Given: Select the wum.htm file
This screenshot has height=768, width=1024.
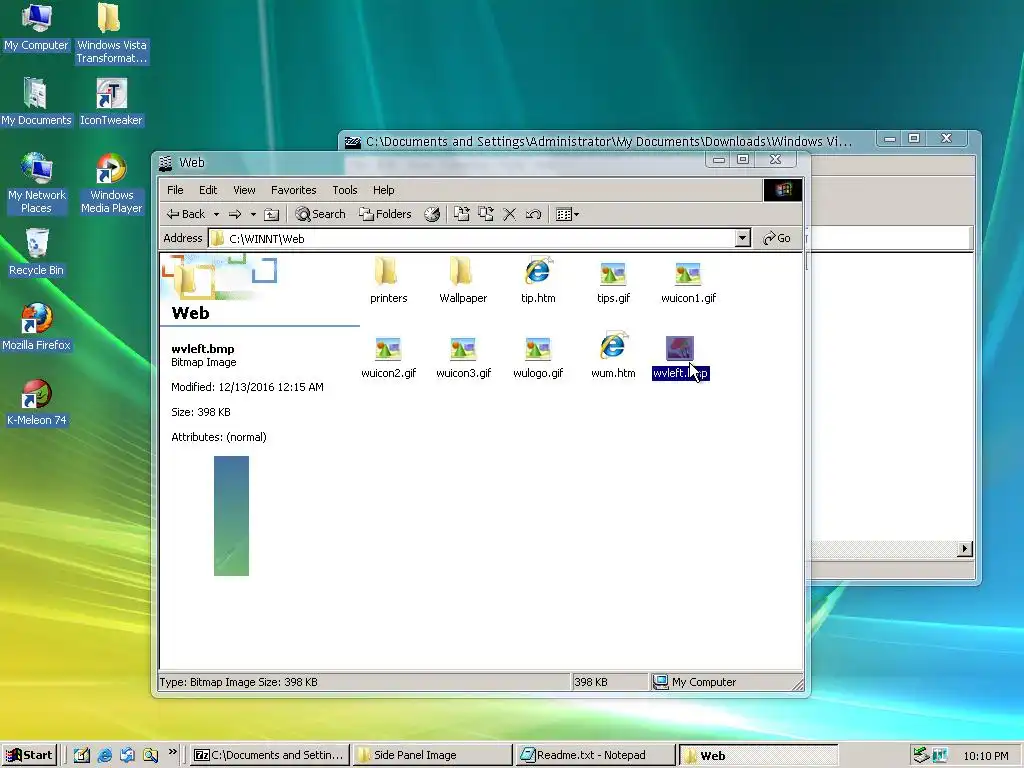Looking at the screenshot, I should click(x=613, y=357).
